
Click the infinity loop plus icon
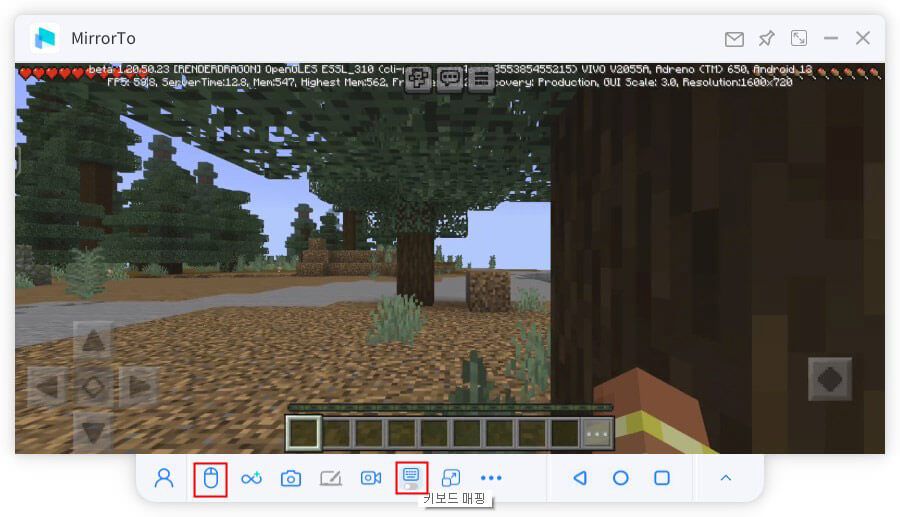pyautogui.click(x=251, y=478)
